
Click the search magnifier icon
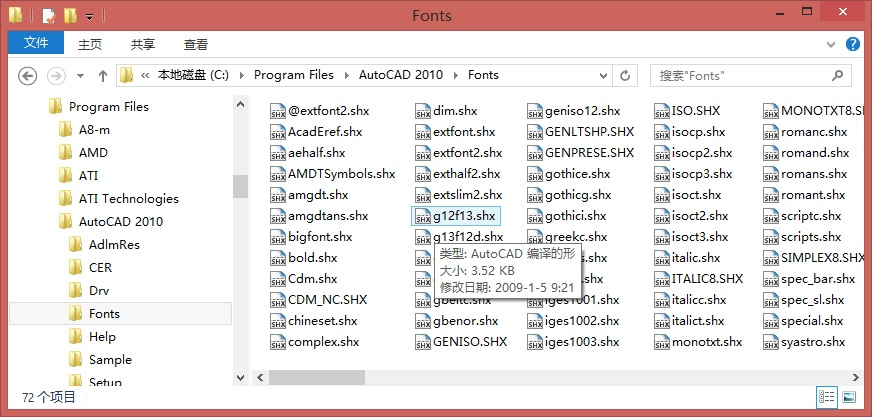(x=837, y=75)
